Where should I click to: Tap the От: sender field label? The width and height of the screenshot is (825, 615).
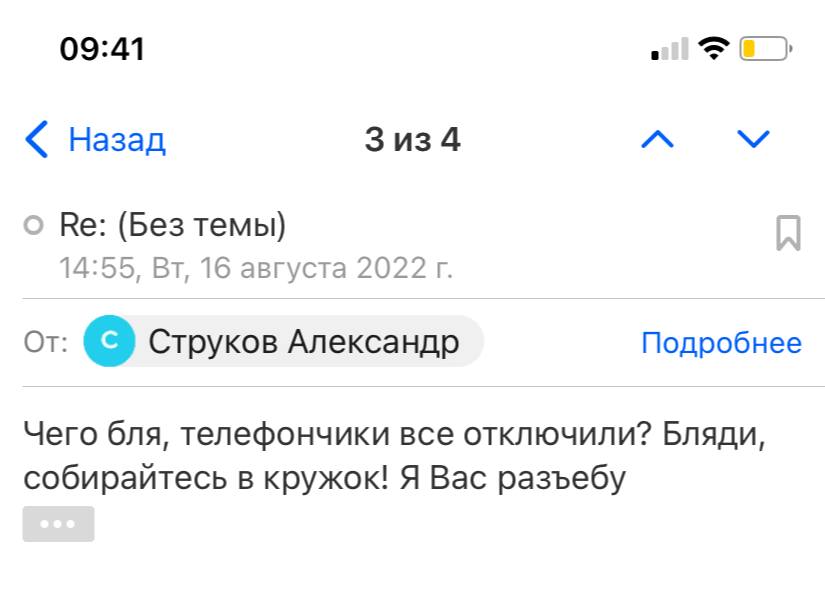(45, 344)
